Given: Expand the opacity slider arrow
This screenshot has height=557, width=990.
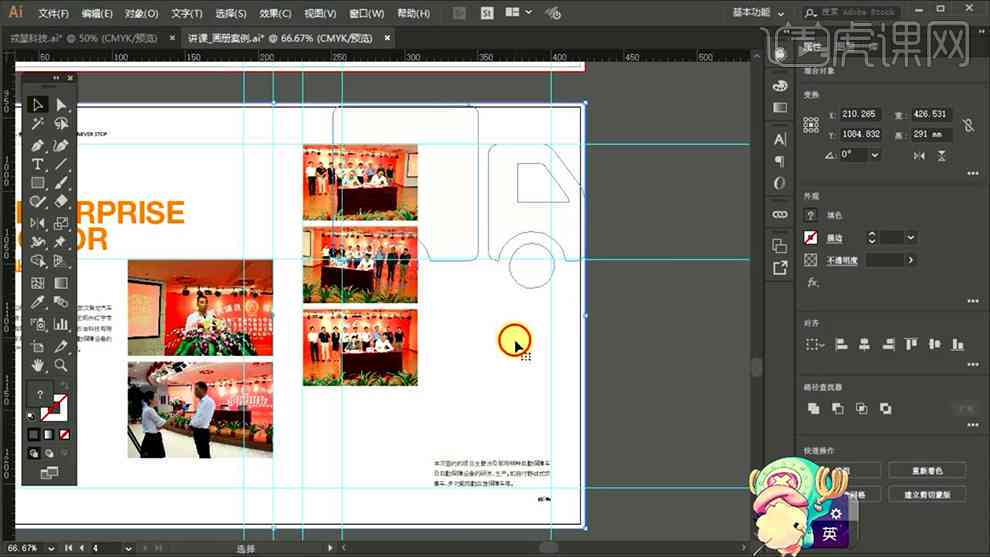Looking at the screenshot, I should 910,260.
